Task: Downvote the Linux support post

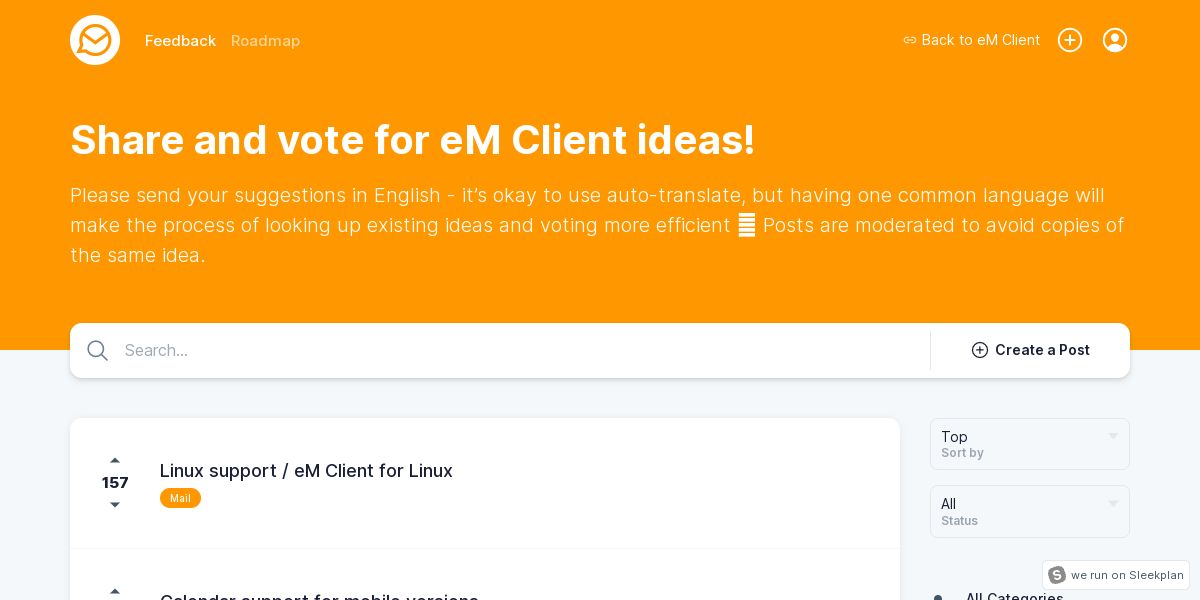Action: 115,505
